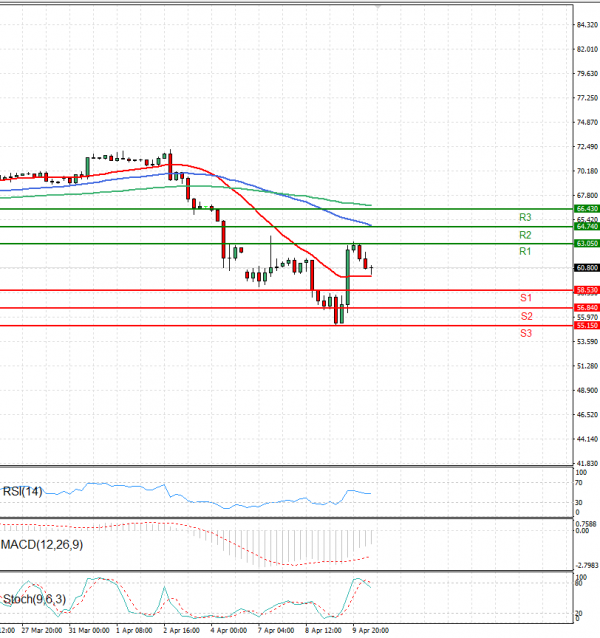
Task: Select the current price tag 60.800
Action: click(x=587, y=268)
